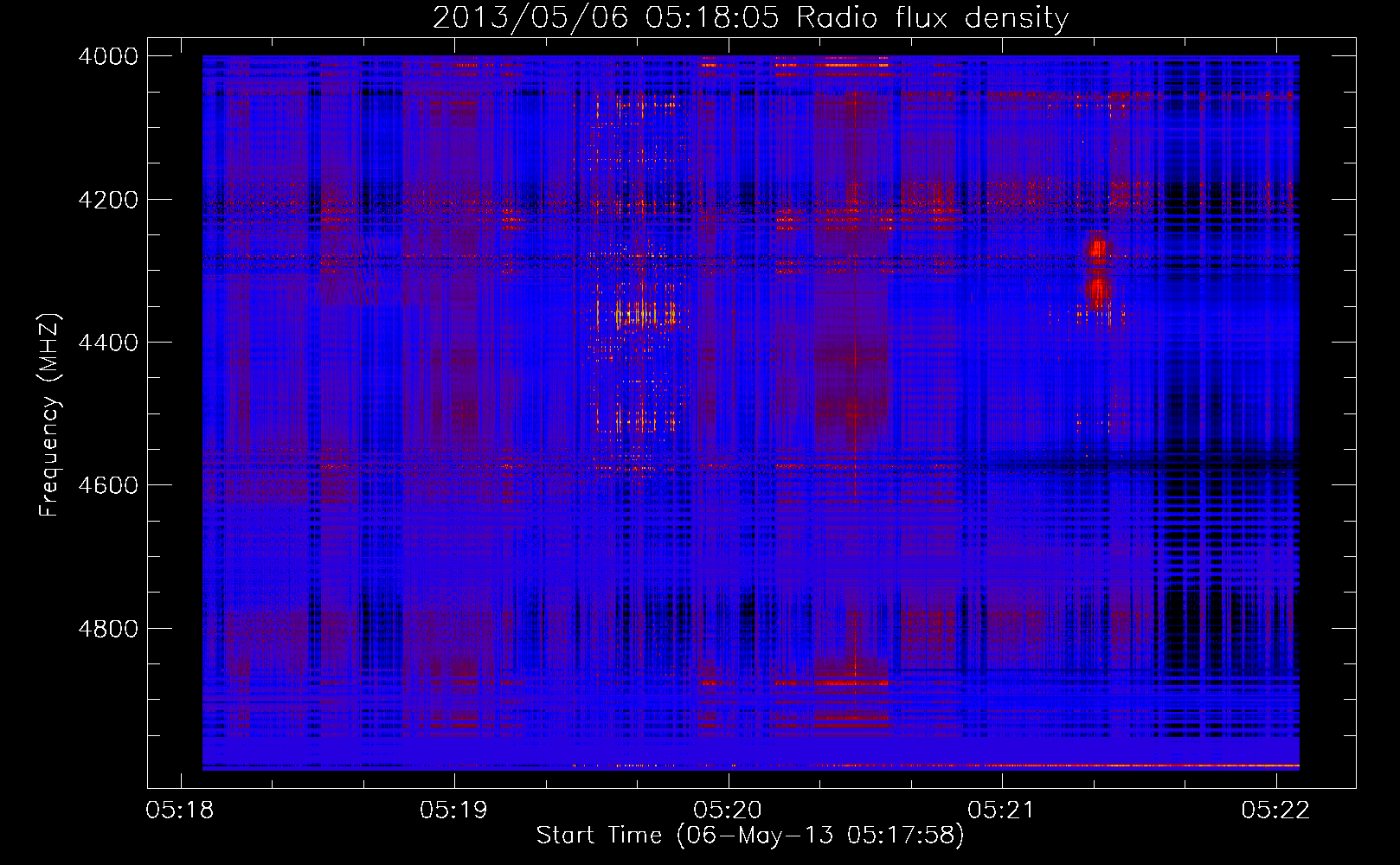Image resolution: width=1400 pixels, height=865 pixels.
Task: Click the 05:18 time tick label
Action: [180, 811]
